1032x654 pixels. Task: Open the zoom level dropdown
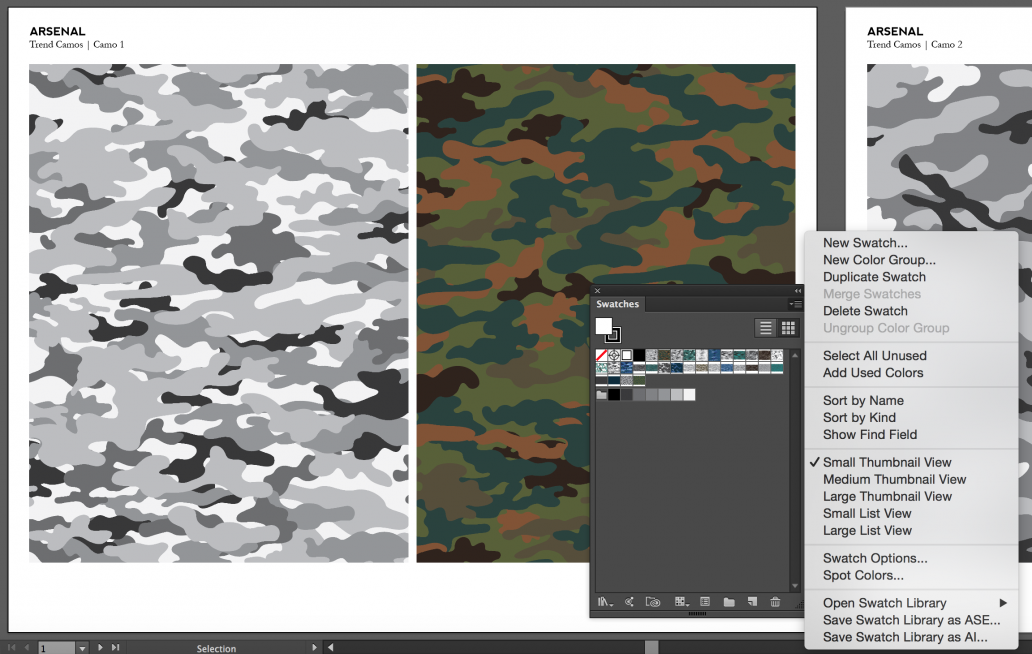[81, 647]
